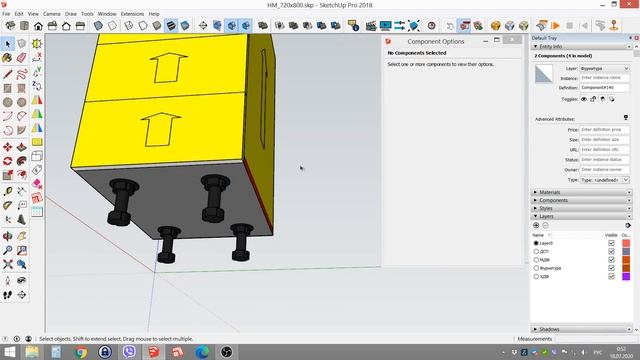Activate the Move tool
The width and height of the screenshot is (640, 360).
pos(7,147)
